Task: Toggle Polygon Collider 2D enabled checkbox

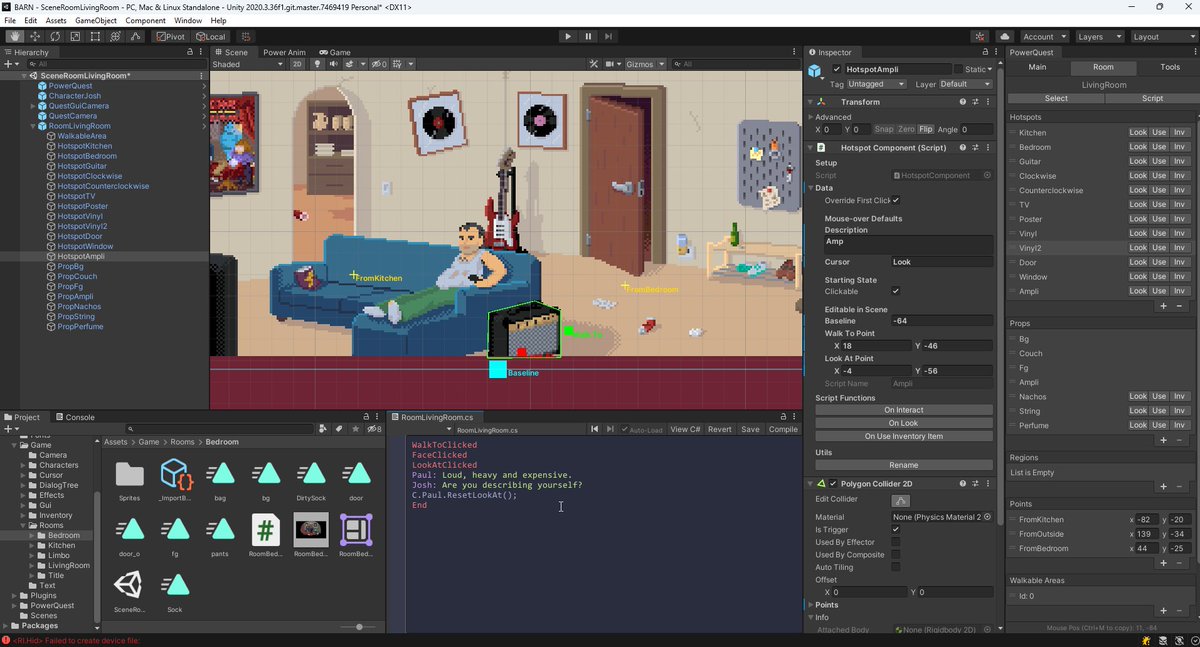Action: coord(832,484)
